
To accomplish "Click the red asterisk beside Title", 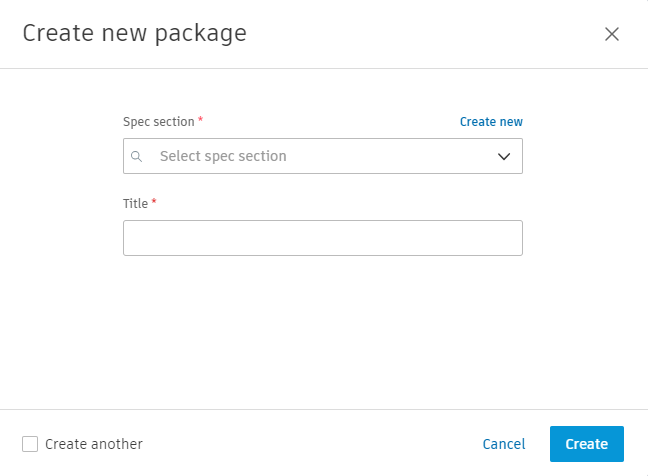I will click(154, 203).
